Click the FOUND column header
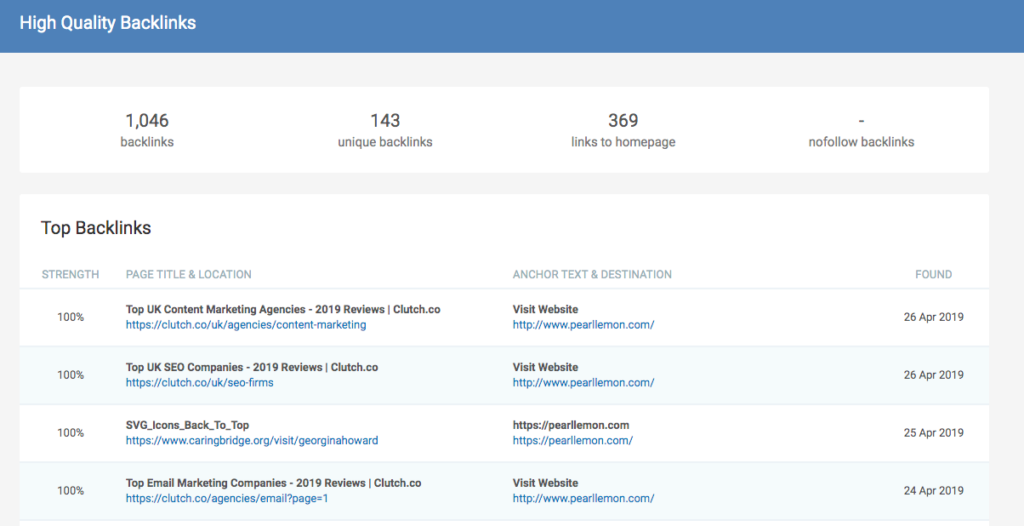This screenshot has width=1024, height=526. pos(933,274)
